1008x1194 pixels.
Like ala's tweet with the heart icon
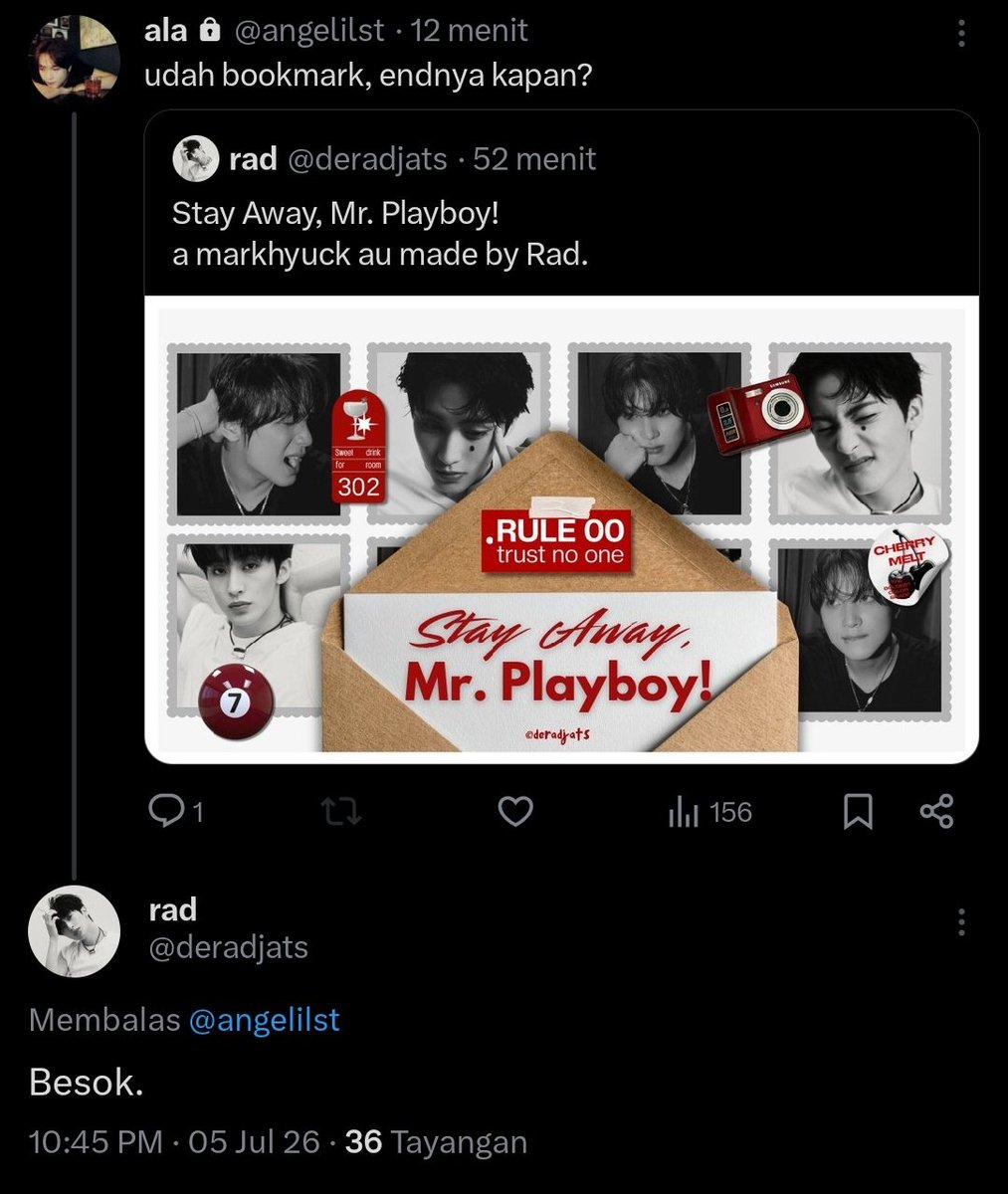click(x=514, y=813)
